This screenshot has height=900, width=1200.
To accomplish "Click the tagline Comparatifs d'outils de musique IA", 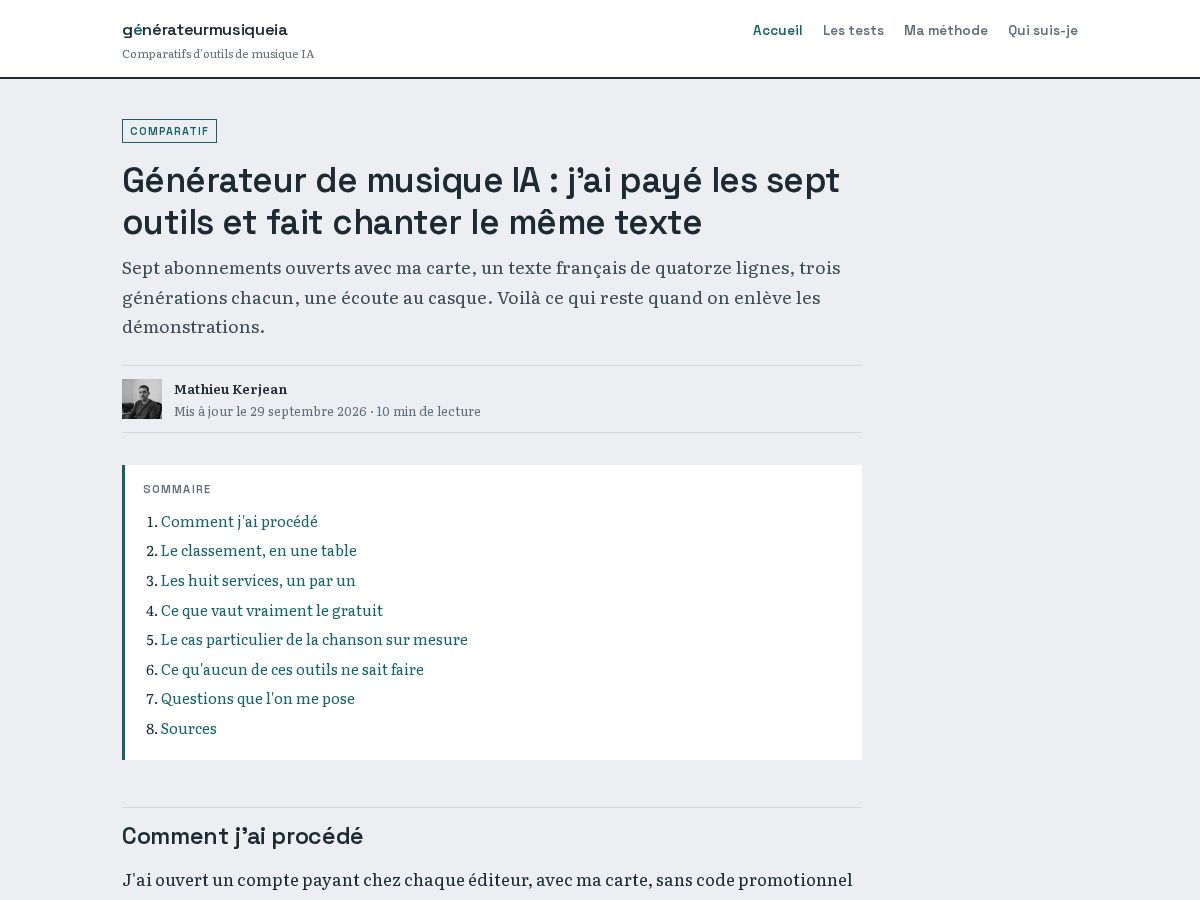I will (218, 54).
